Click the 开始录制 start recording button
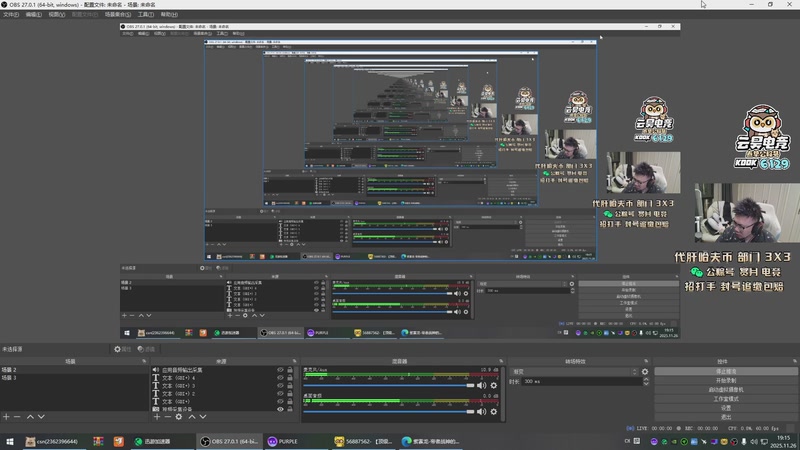The height and width of the screenshot is (450, 800). (x=726, y=381)
